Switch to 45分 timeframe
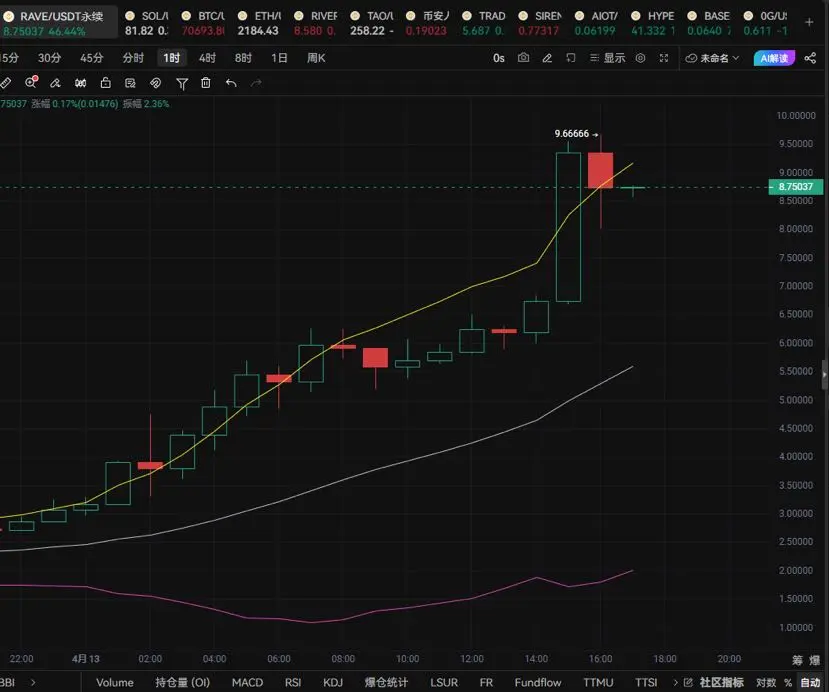This screenshot has width=829, height=692. tap(91, 58)
